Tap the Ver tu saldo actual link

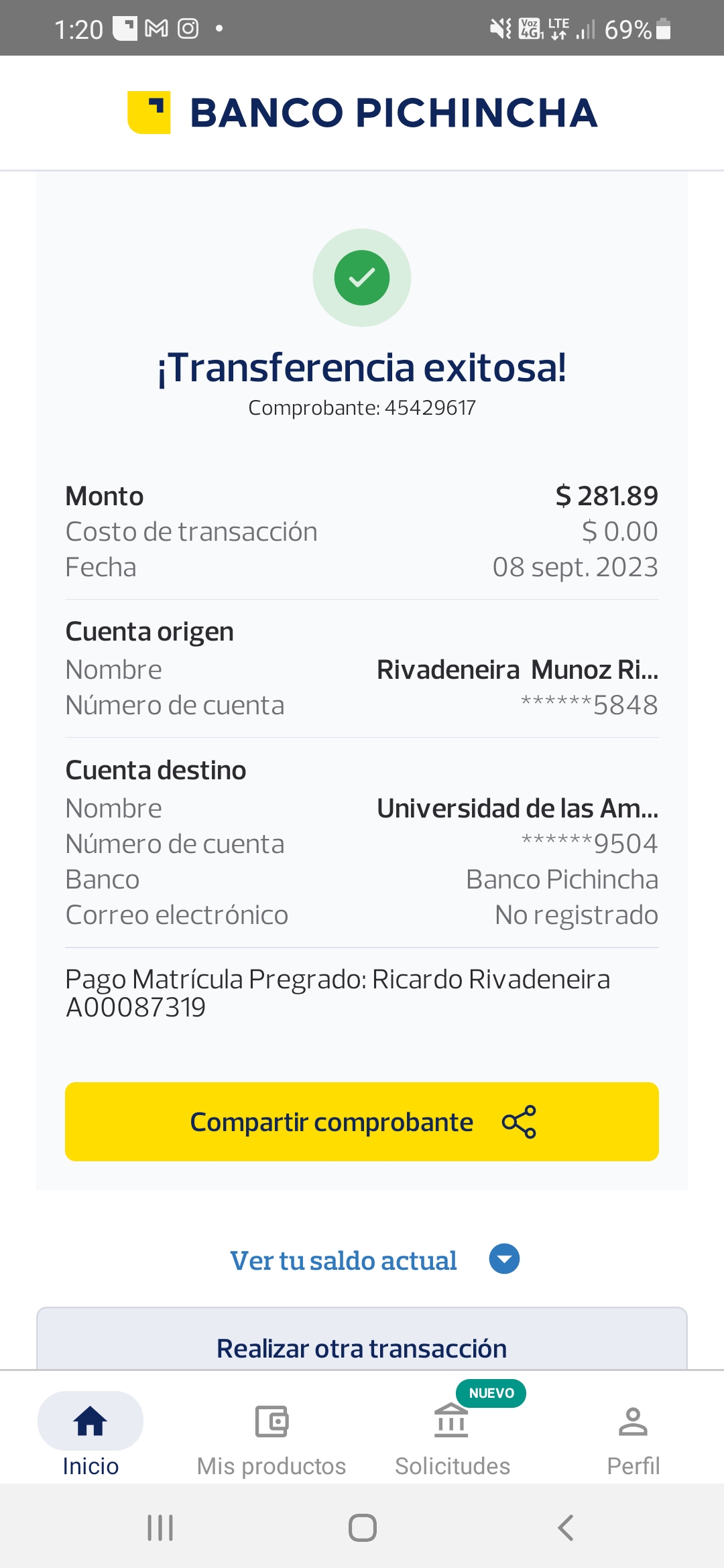343,1260
